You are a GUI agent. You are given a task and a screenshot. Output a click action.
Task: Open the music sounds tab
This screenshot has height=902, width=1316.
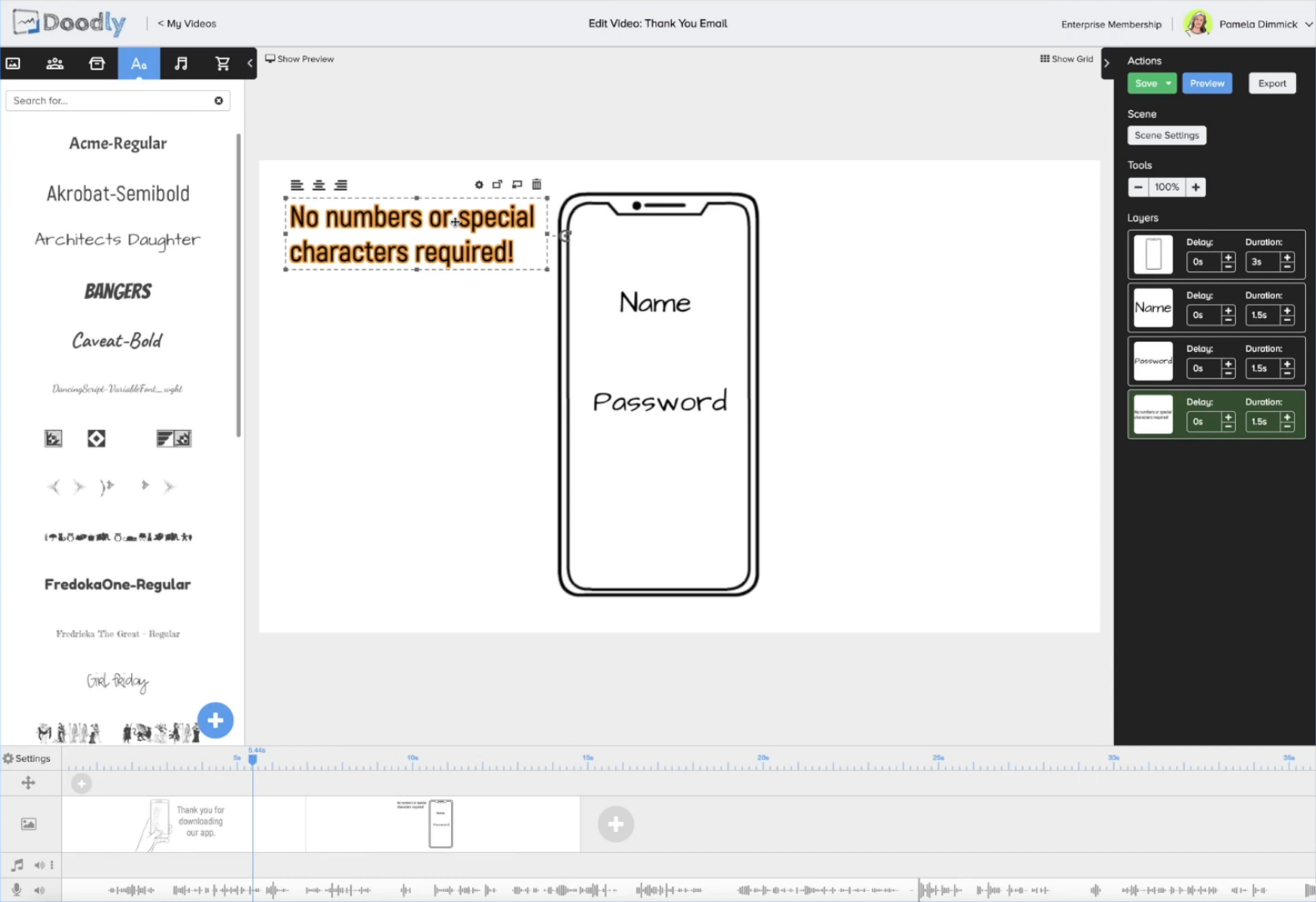click(x=181, y=63)
